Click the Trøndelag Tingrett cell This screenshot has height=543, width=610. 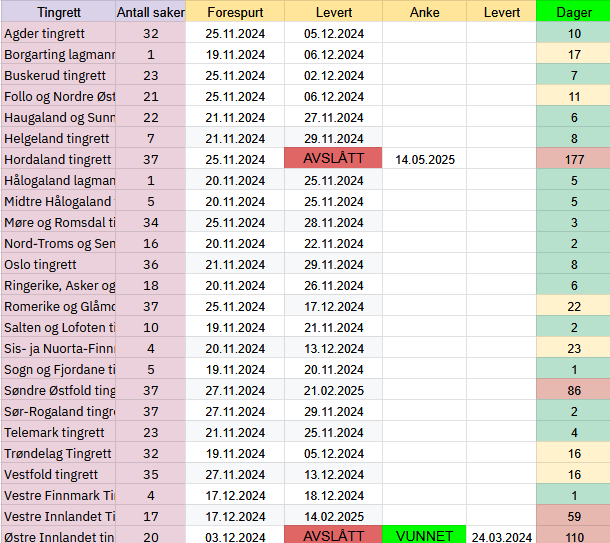(58, 454)
